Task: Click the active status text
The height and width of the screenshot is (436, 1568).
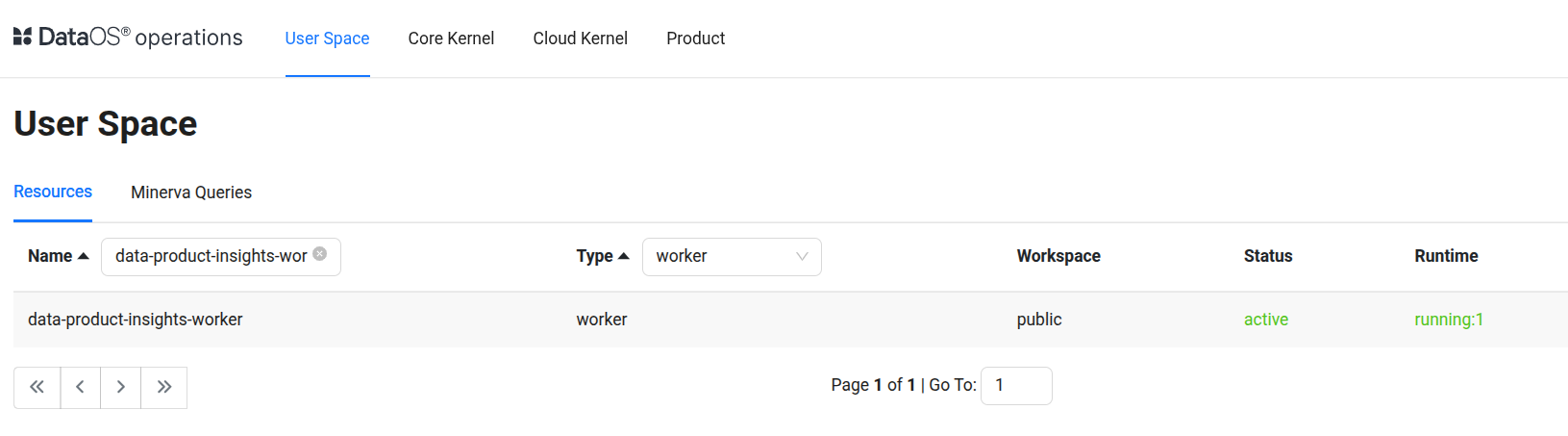Action: pos(1265,320)
